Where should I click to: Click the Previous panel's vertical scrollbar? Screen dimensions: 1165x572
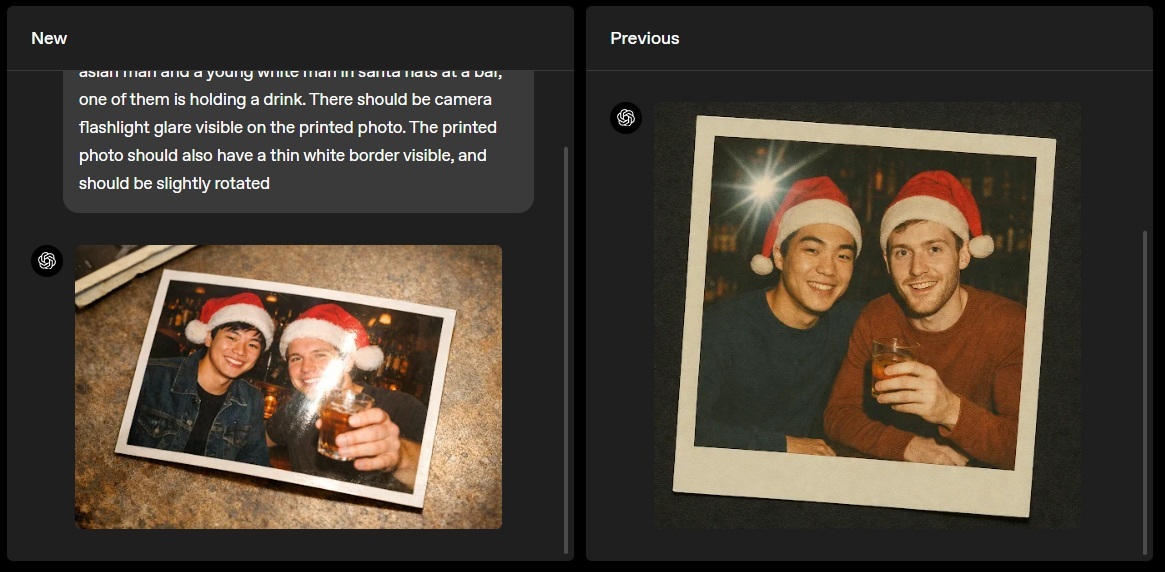coord(1144,392)
